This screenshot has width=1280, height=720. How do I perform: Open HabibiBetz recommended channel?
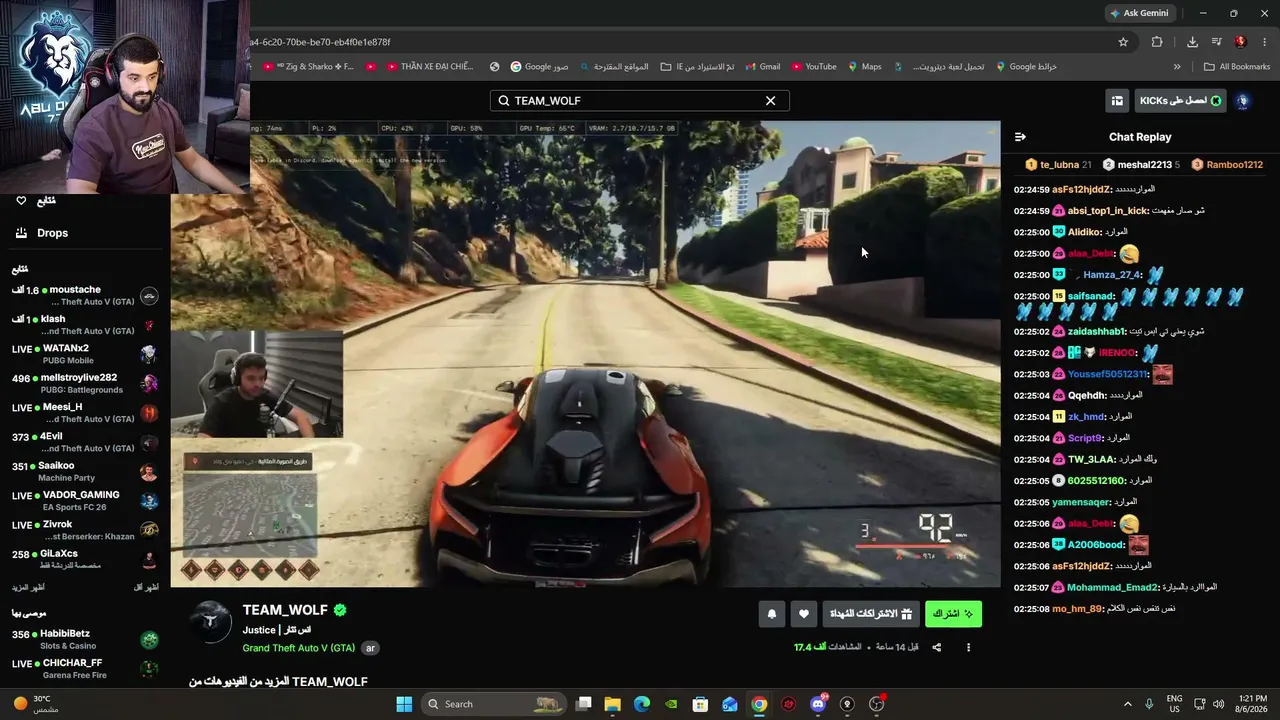[x=85, y=640]
